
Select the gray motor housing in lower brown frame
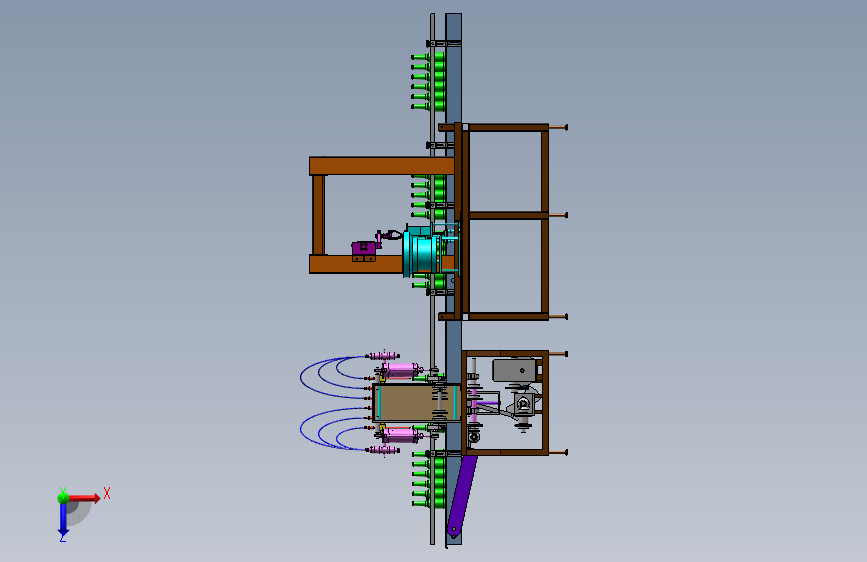pyautogui.click(x=514, y=370)
